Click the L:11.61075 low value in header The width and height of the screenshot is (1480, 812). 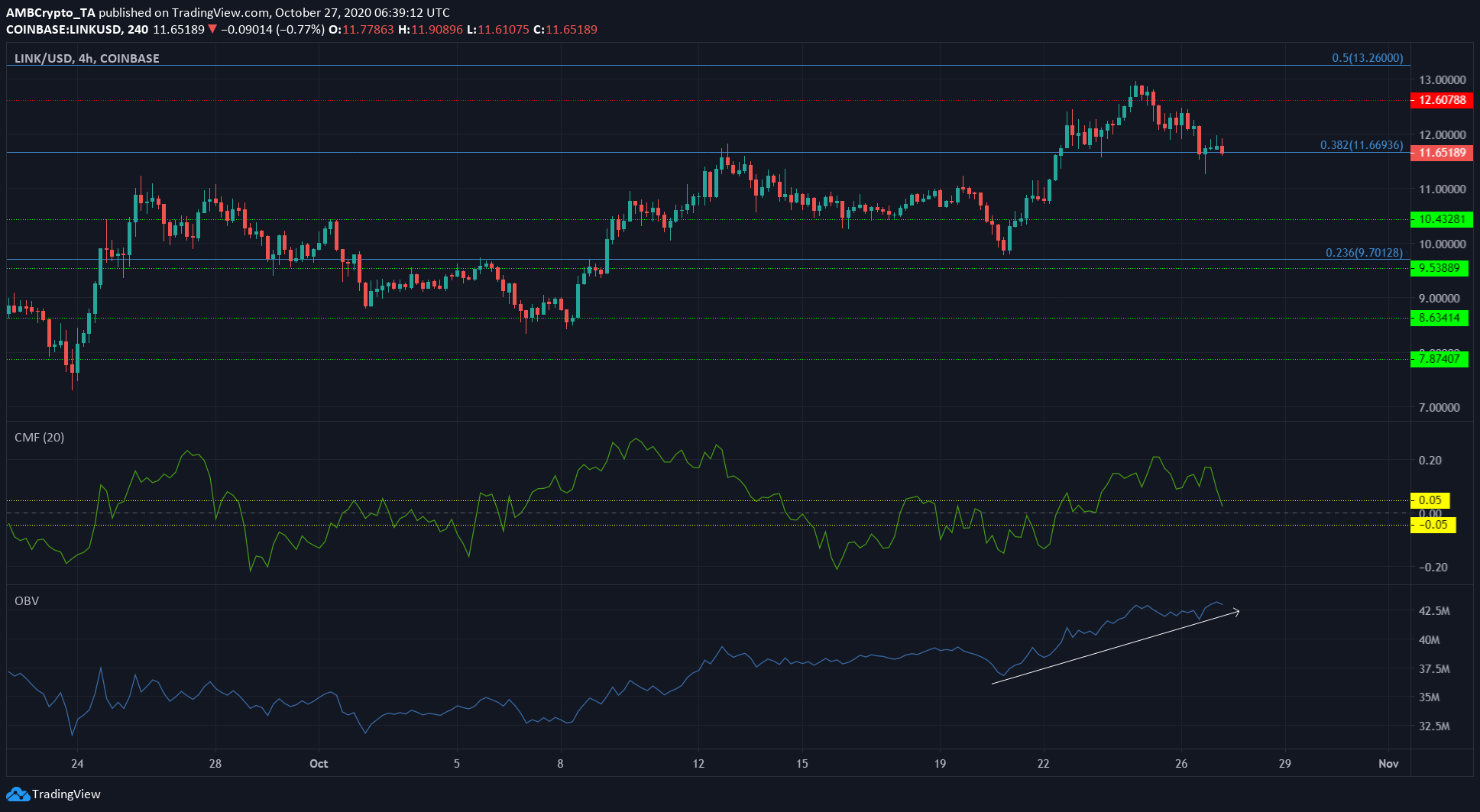click(498, 30)
